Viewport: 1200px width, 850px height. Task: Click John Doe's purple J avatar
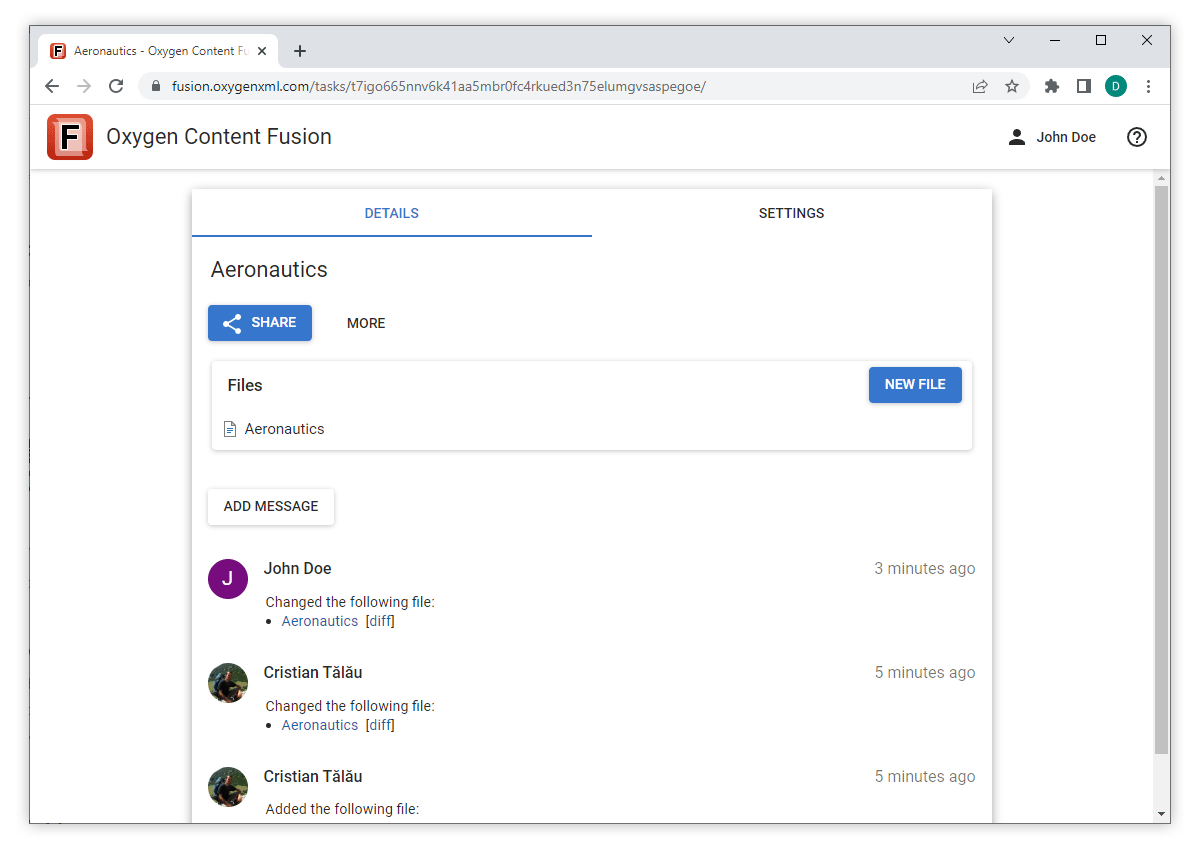click(228, 579)
